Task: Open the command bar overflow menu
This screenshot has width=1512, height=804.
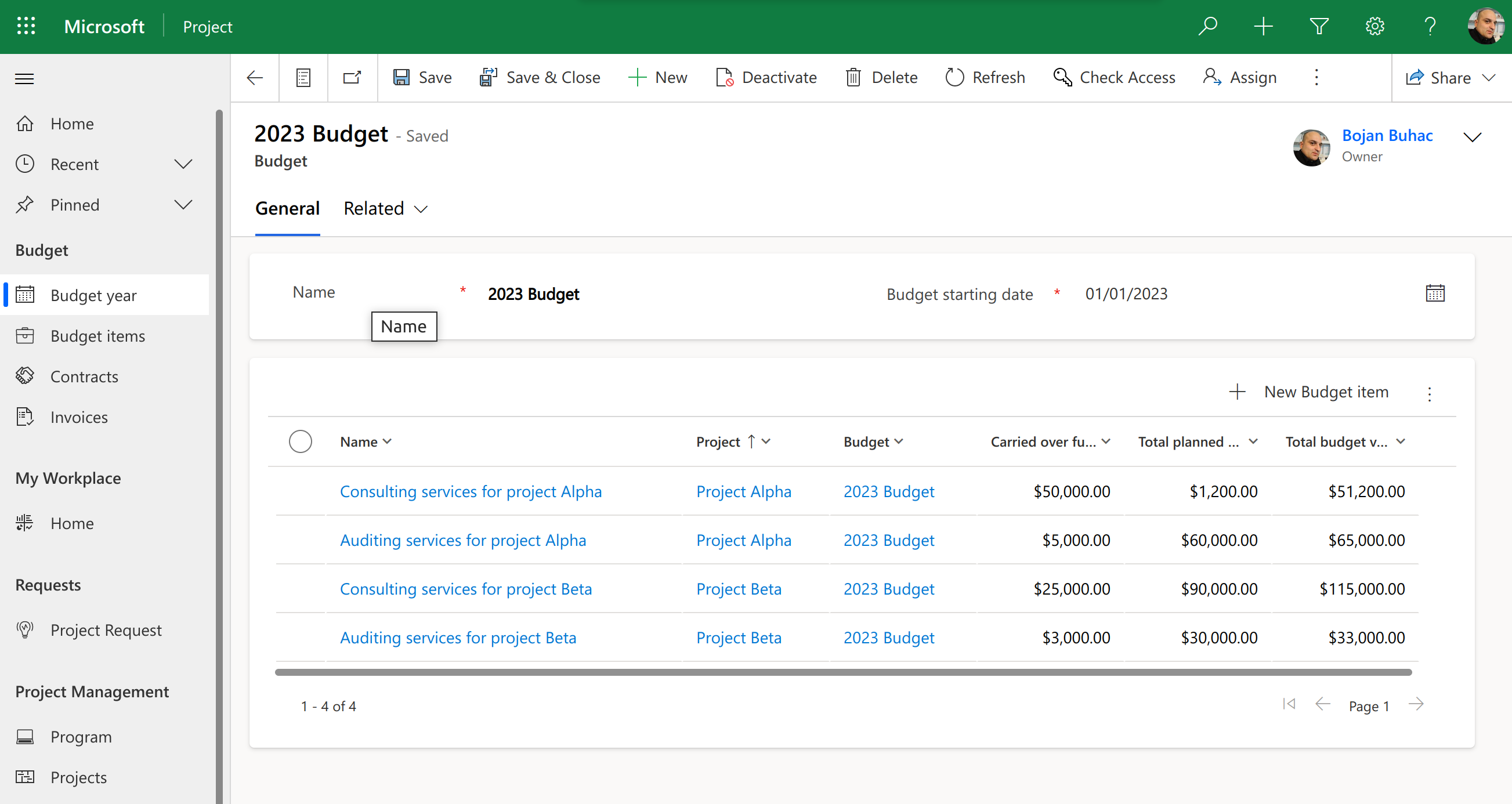Action: pyautogui.click(x=1316, y=78)
